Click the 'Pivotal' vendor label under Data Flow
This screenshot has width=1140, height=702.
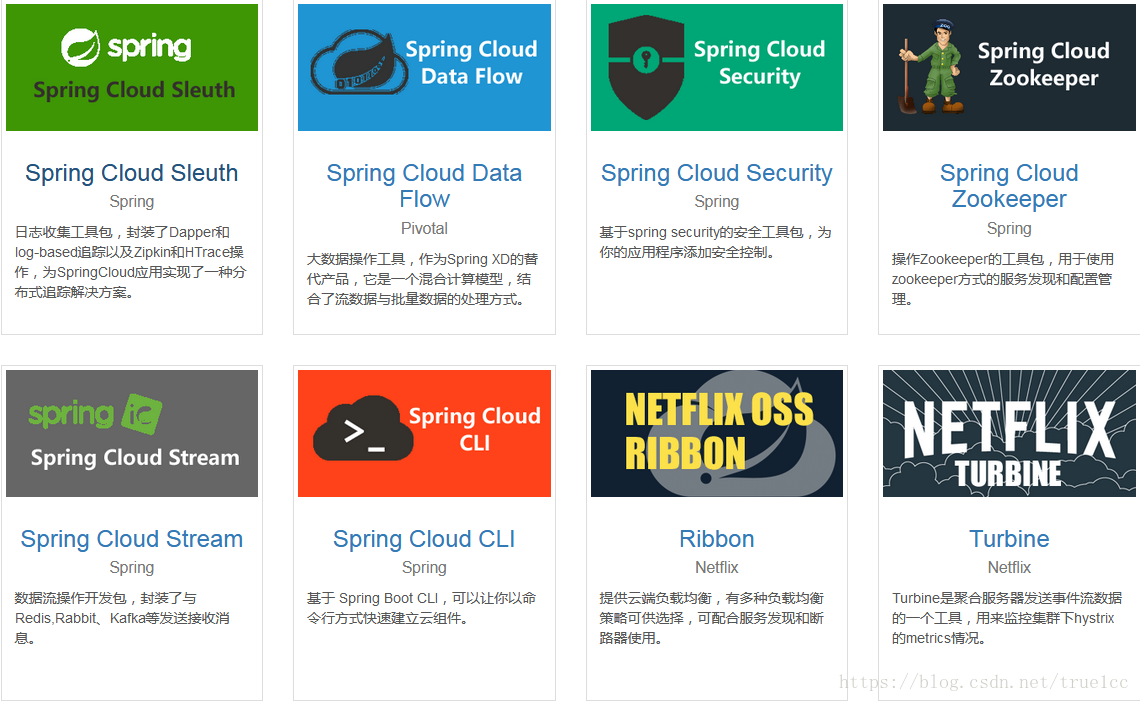click(x=425, y=228)
